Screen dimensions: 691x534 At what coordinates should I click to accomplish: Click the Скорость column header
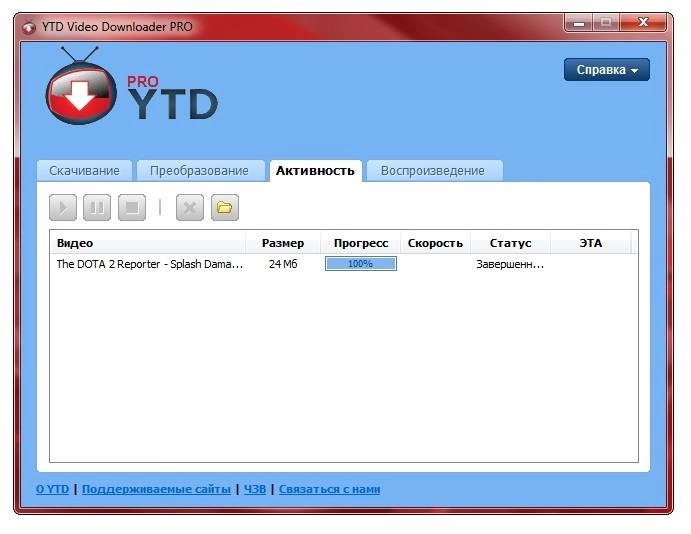[x=435, y=243]
